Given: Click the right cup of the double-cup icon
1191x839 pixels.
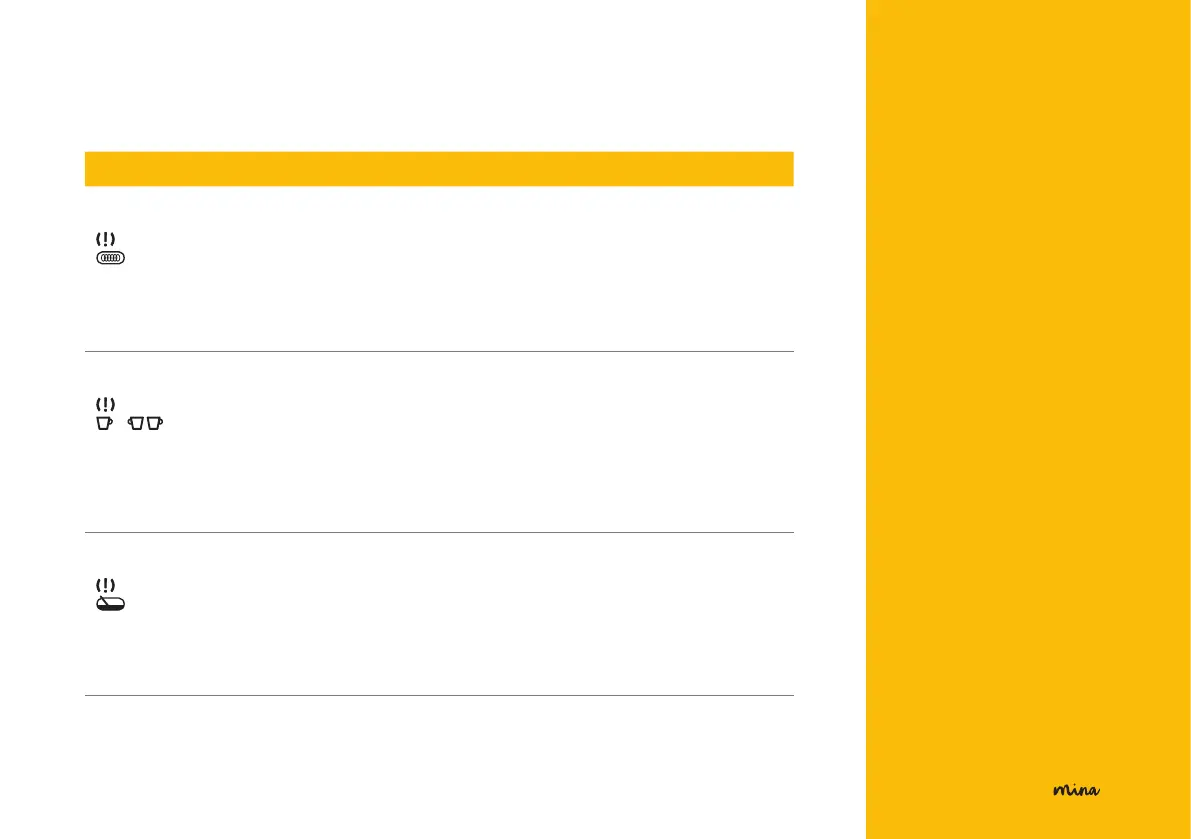Looking at the screenshot, I should (x=155, y=424).
